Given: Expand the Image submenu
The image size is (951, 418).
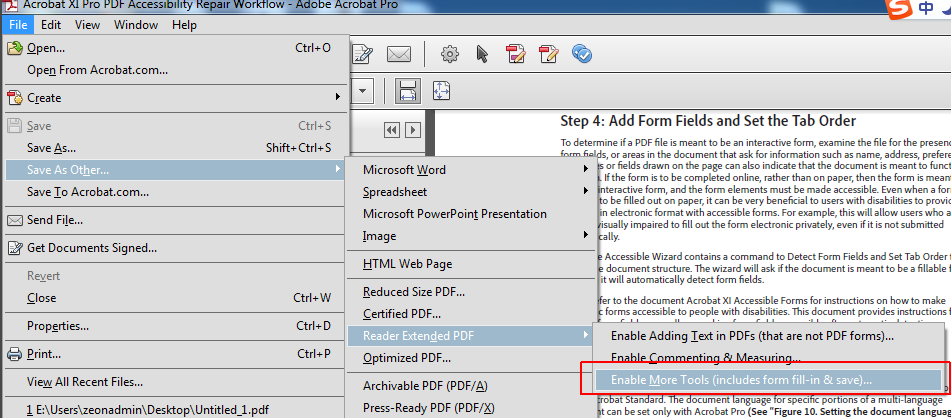Looking at the screenshot, I should pos(471,235).
